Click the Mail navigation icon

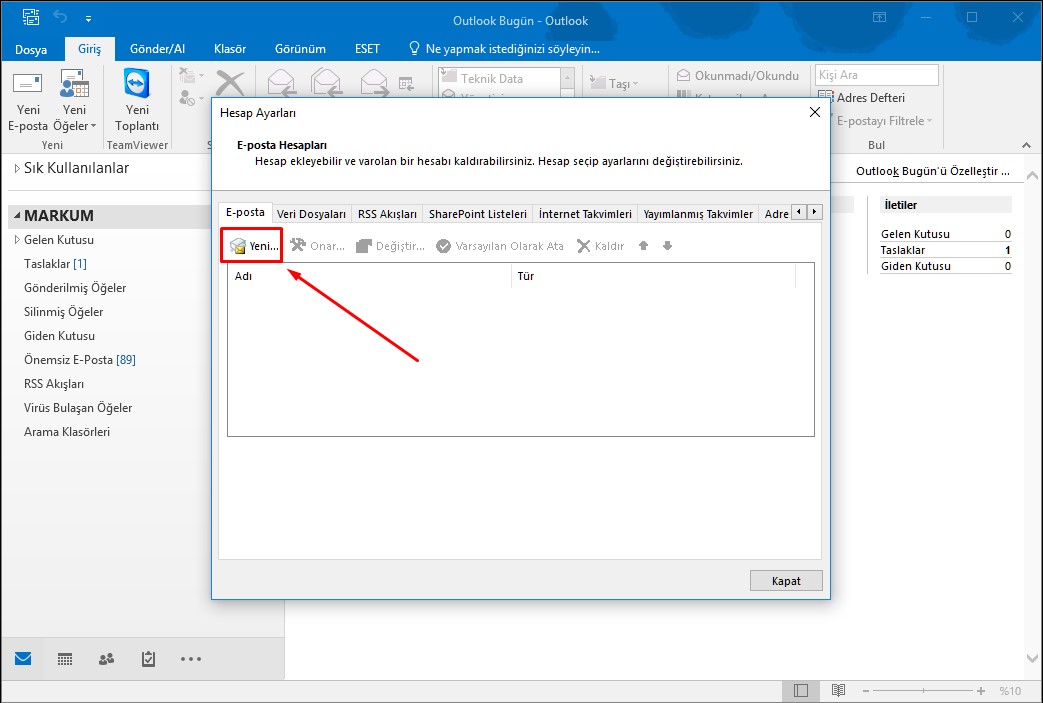[23, 658]
